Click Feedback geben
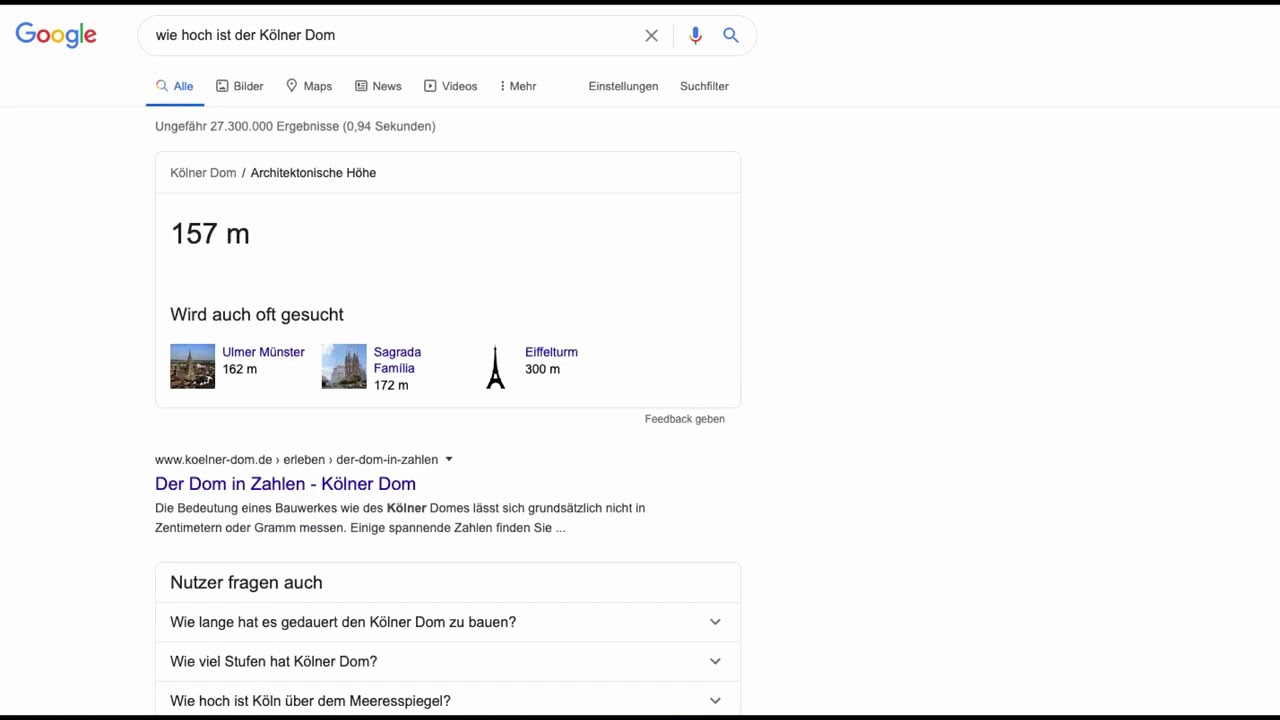Image resolution: width=1280 pixels, height=720 pixels. (x=685, y=419)
